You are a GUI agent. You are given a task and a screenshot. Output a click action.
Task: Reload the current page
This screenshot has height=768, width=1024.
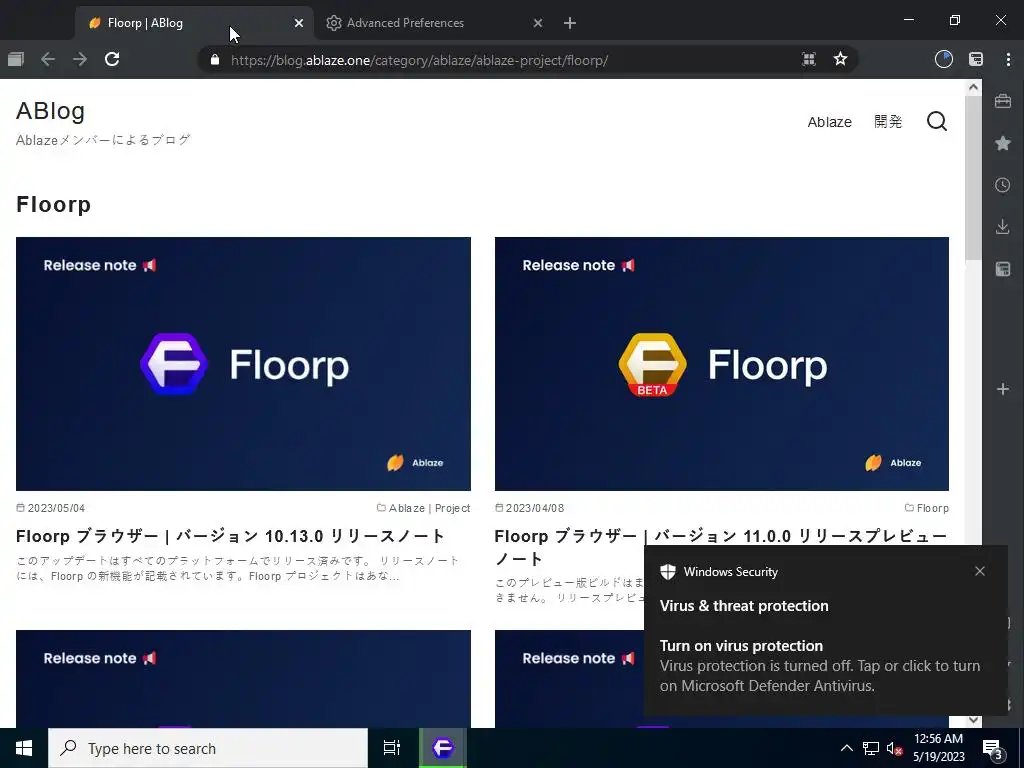(x=112, y=59)
